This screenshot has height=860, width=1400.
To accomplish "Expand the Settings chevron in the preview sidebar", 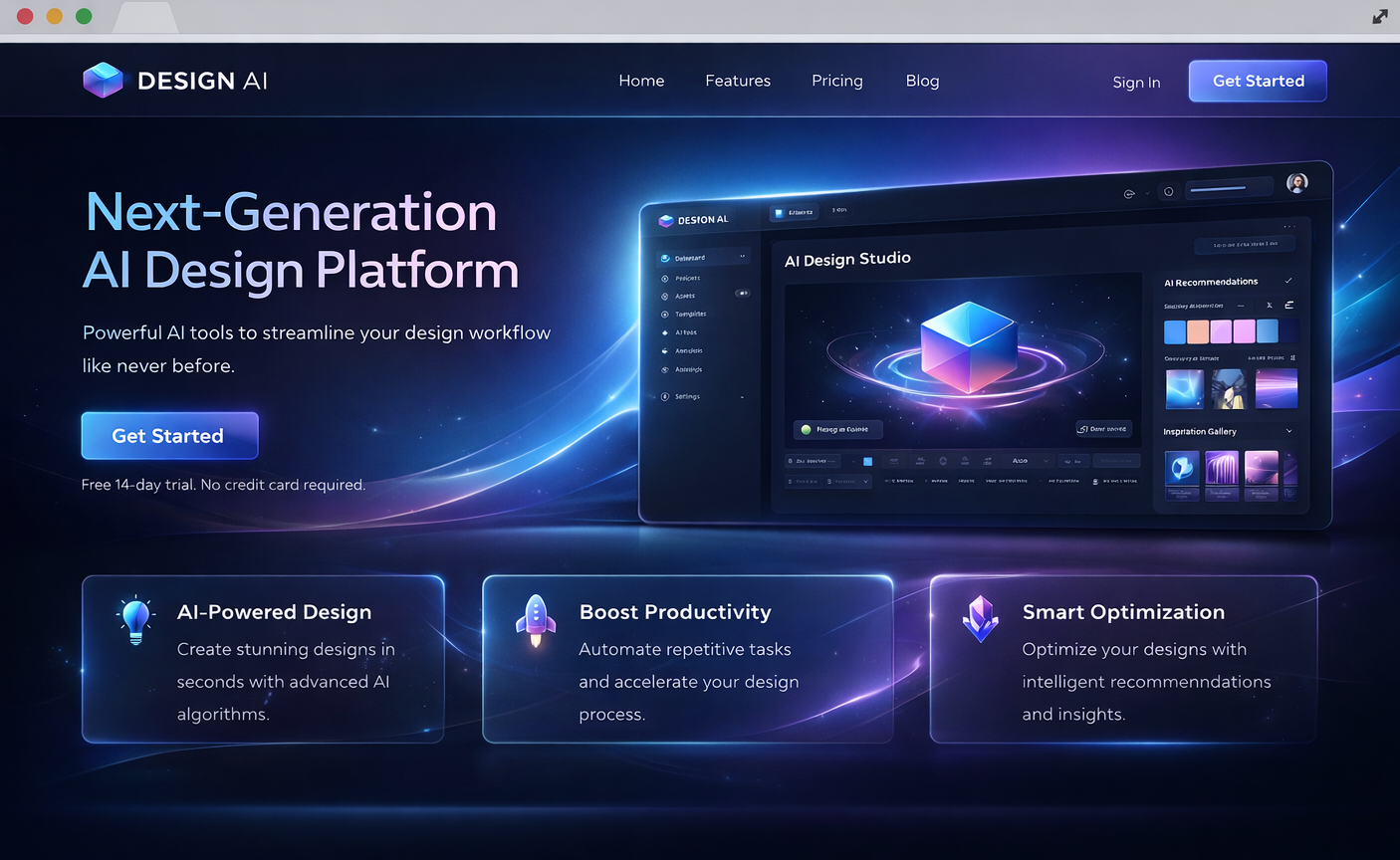I will point(742,397).
